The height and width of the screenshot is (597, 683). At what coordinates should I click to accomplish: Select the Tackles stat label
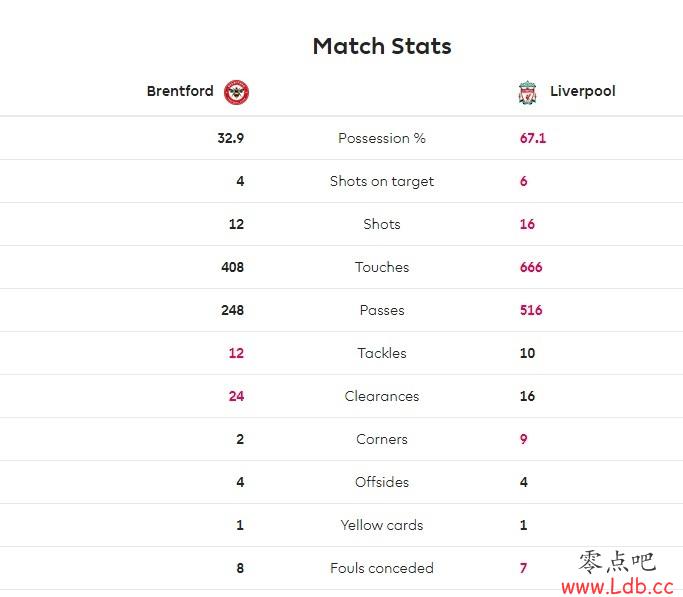click(382, 353)
